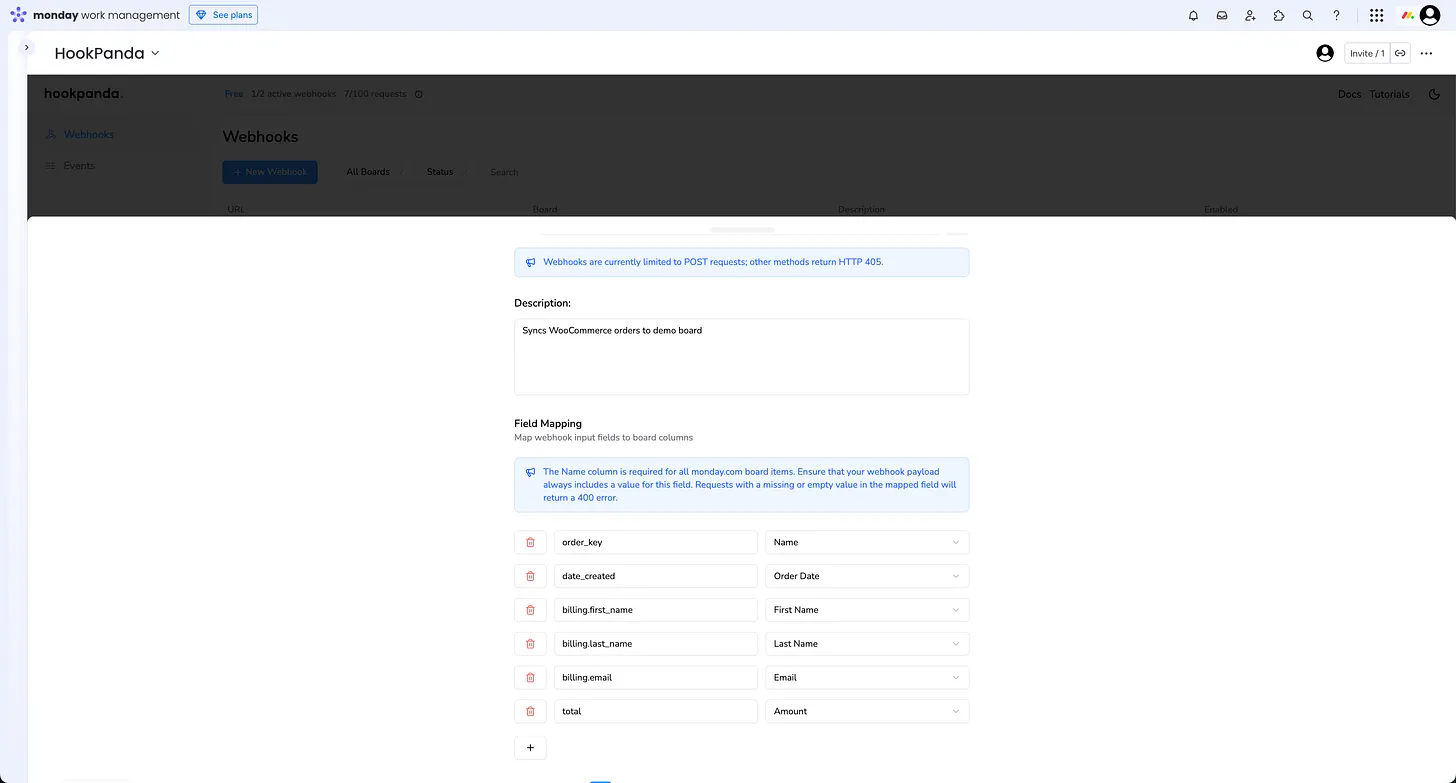Screen dimensions: 1456x783
Task: Click the billing.first_name input field
Action: (x=655, y=610)
